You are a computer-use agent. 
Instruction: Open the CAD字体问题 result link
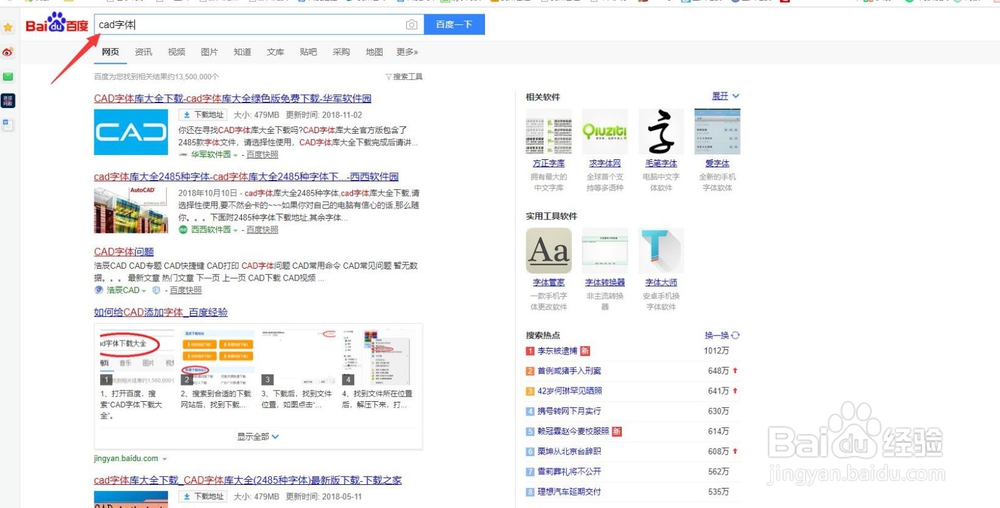click(124, 252)
